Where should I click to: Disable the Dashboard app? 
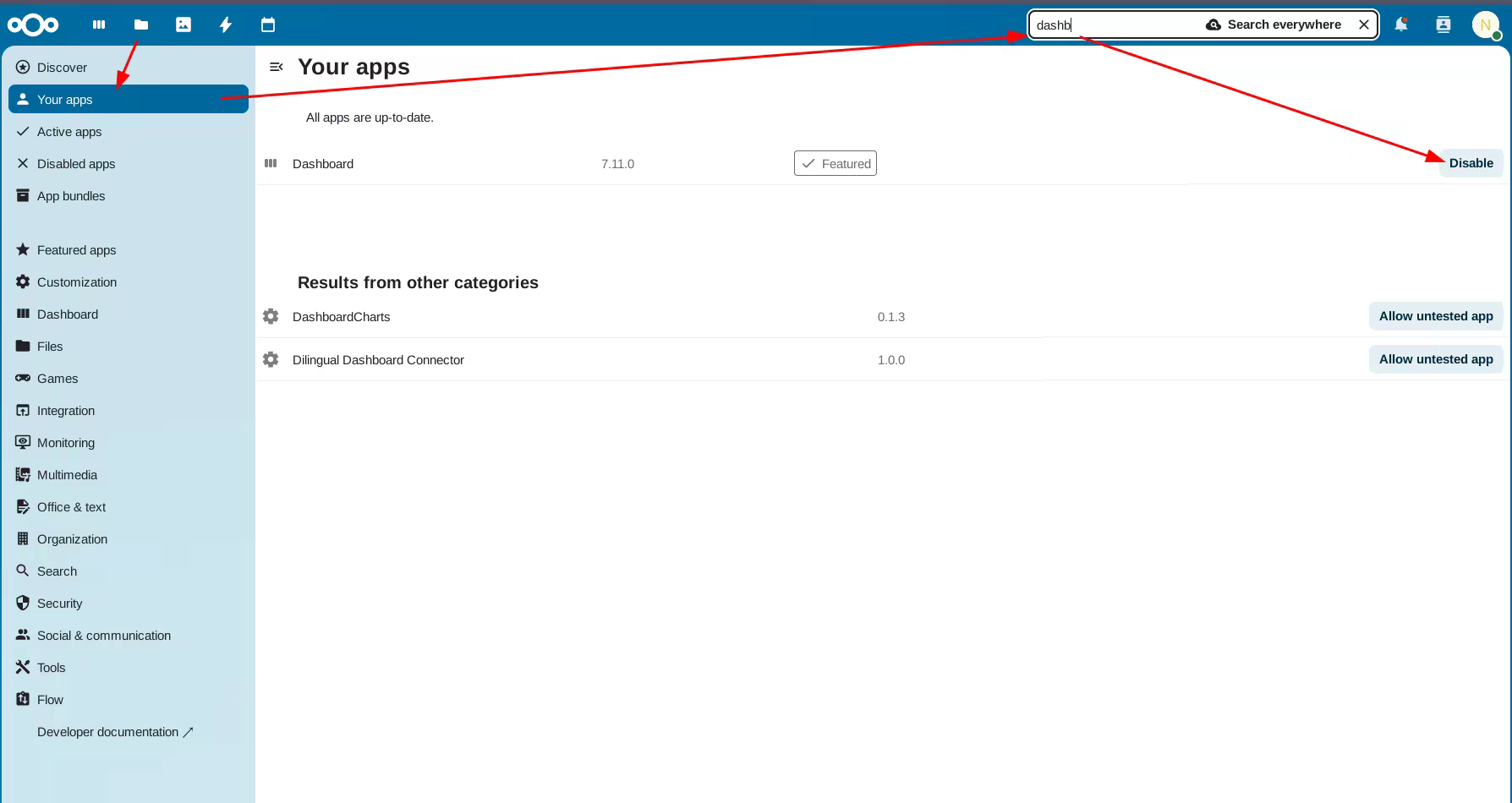coord(1471,163)
